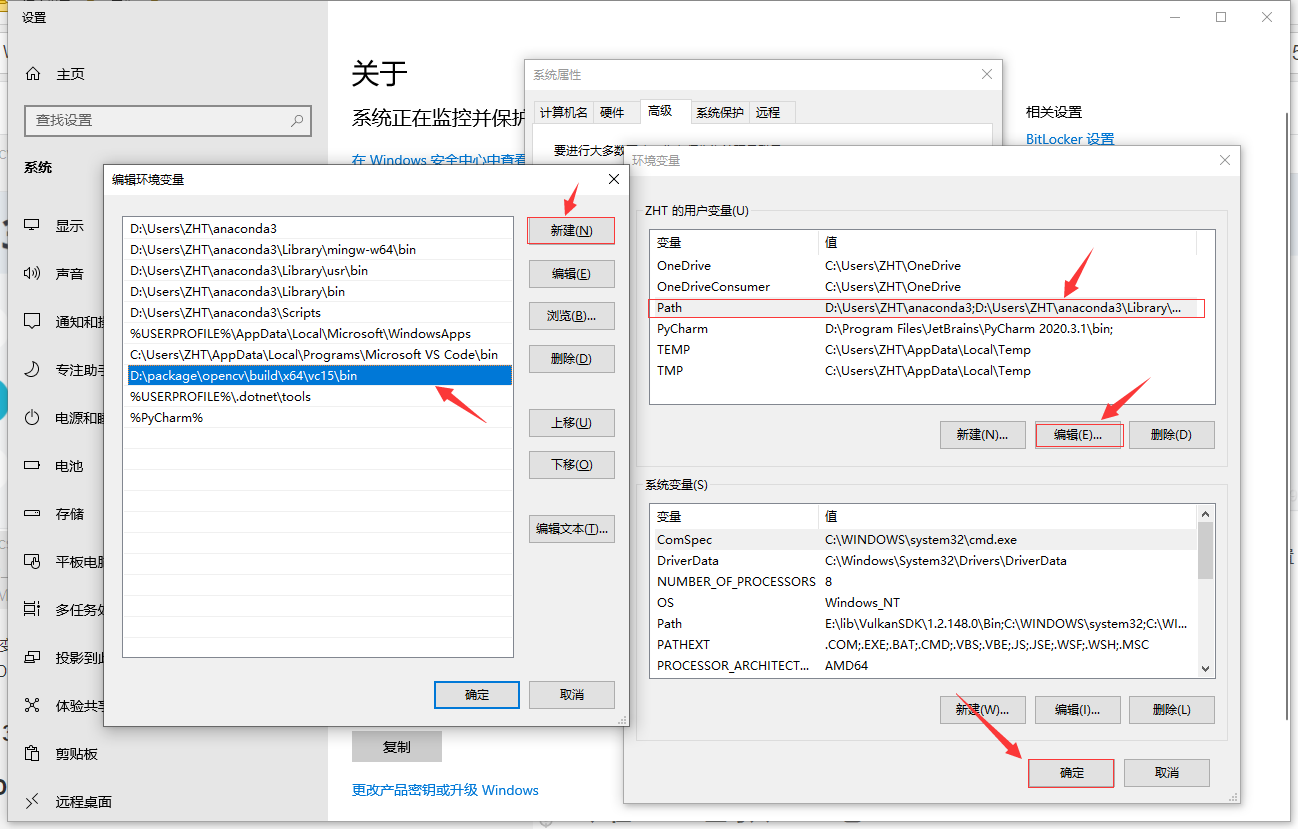1298x829 pixels.
Task: Click 删除(D) in the edit environment variable dialog
Action: [x=571, y=359]
